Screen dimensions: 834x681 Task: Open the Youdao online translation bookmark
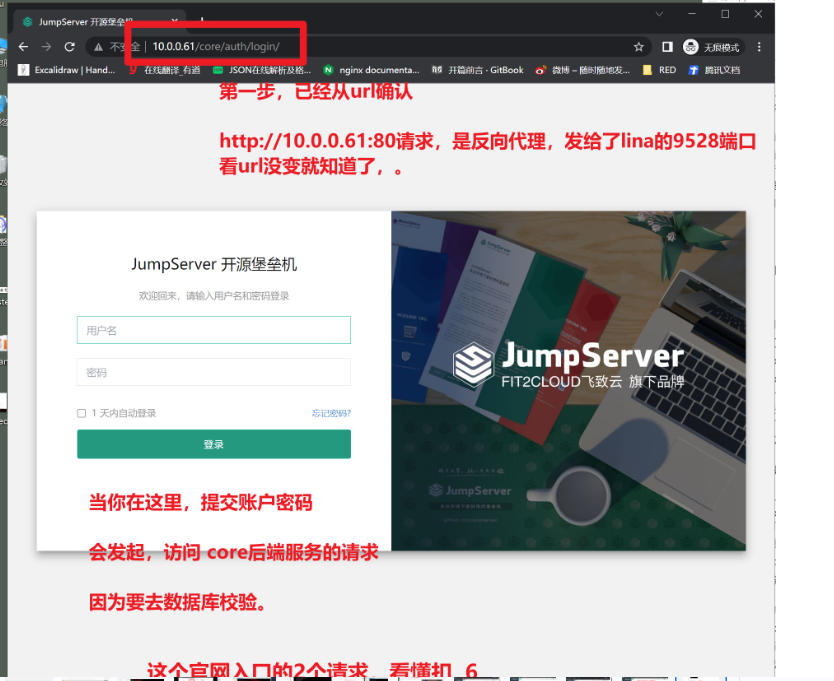(165, 70)
